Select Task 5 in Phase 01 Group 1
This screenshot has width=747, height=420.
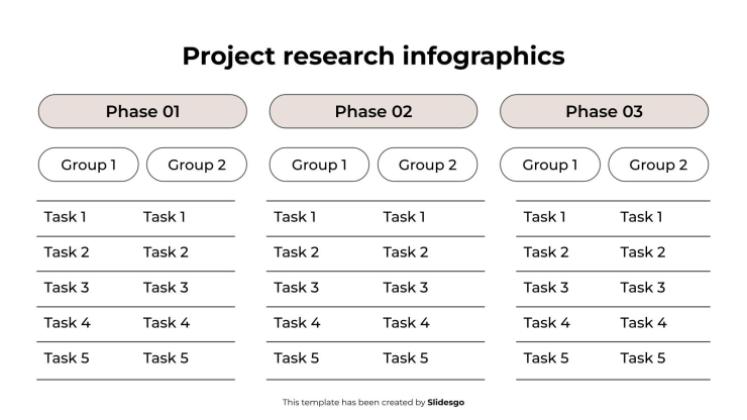tap(67, 358)
